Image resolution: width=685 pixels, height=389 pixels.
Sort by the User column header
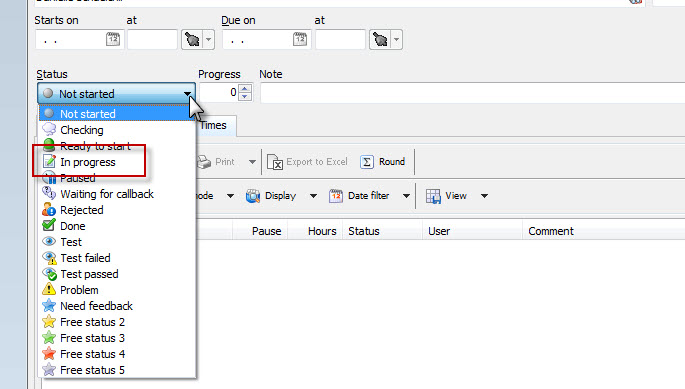point(472,231)
